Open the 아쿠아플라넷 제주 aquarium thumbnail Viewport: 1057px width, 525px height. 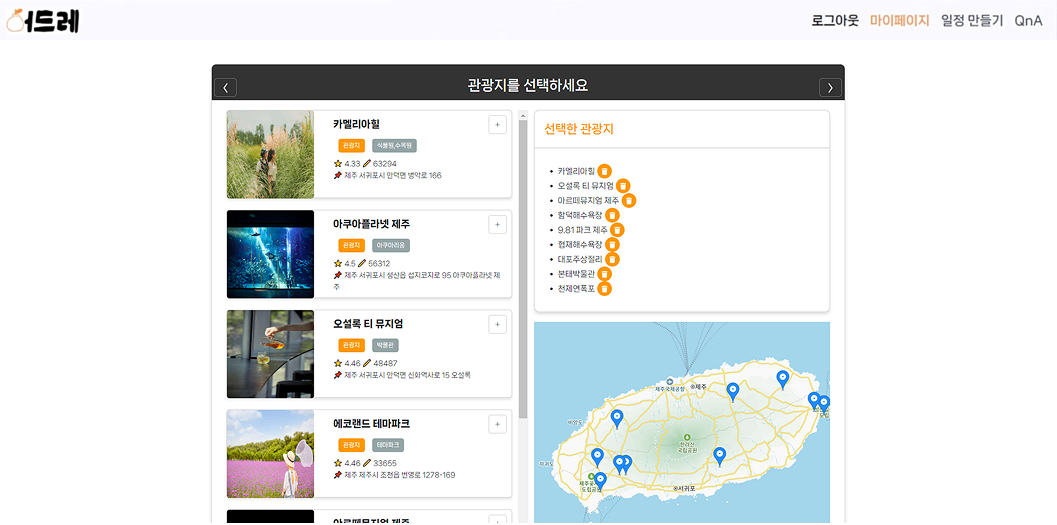pyautogui.click(x=270, y=254)
